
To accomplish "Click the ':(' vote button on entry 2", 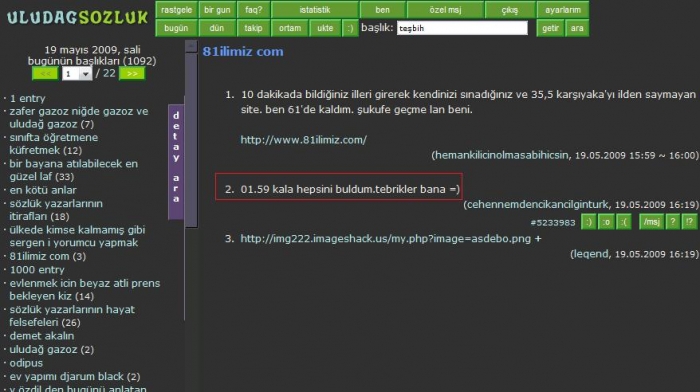I will pos(623,222).
